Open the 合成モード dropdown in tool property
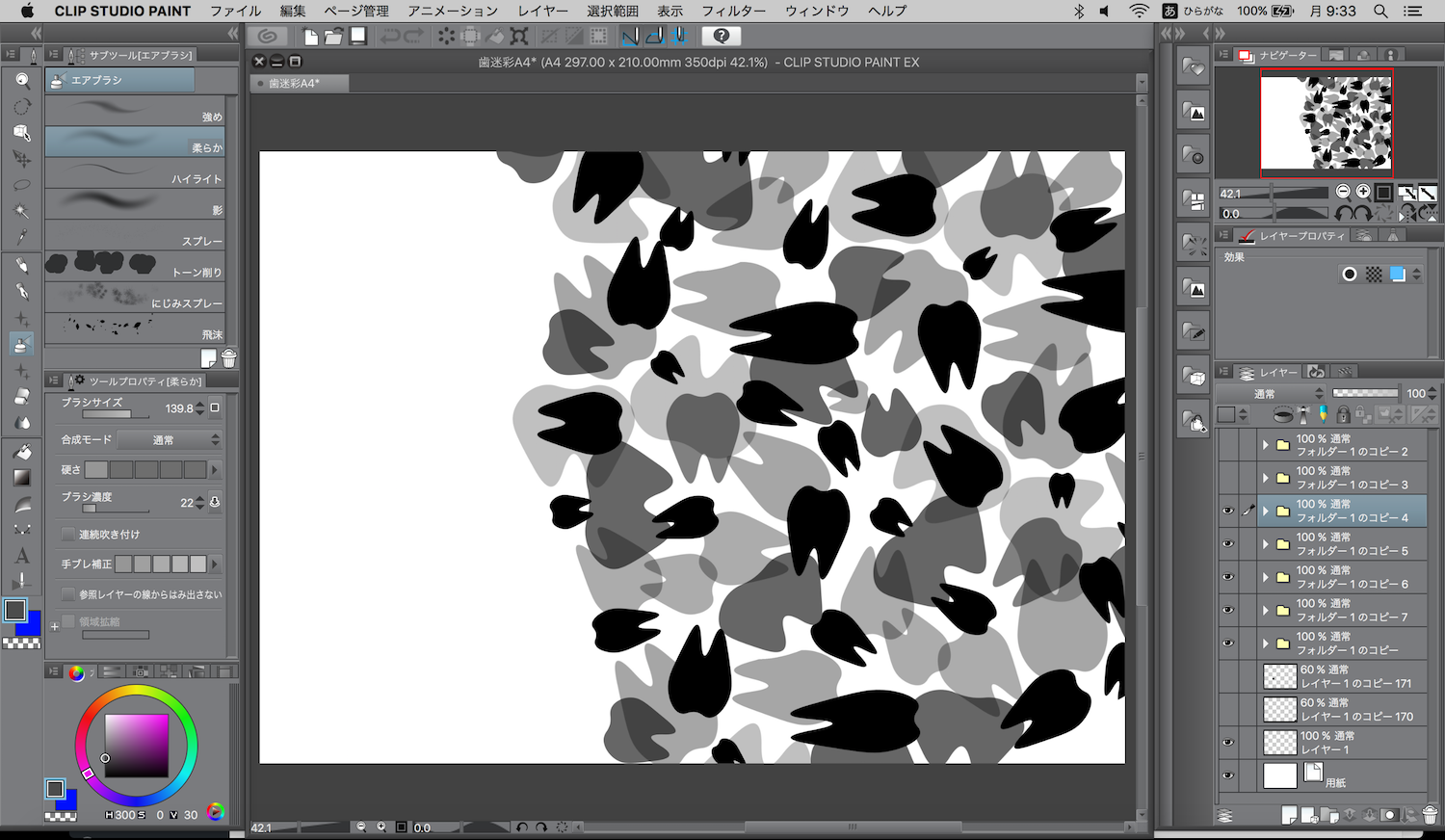The width and height of the screenshot is (1445, 840). click(x=171, y=439)
